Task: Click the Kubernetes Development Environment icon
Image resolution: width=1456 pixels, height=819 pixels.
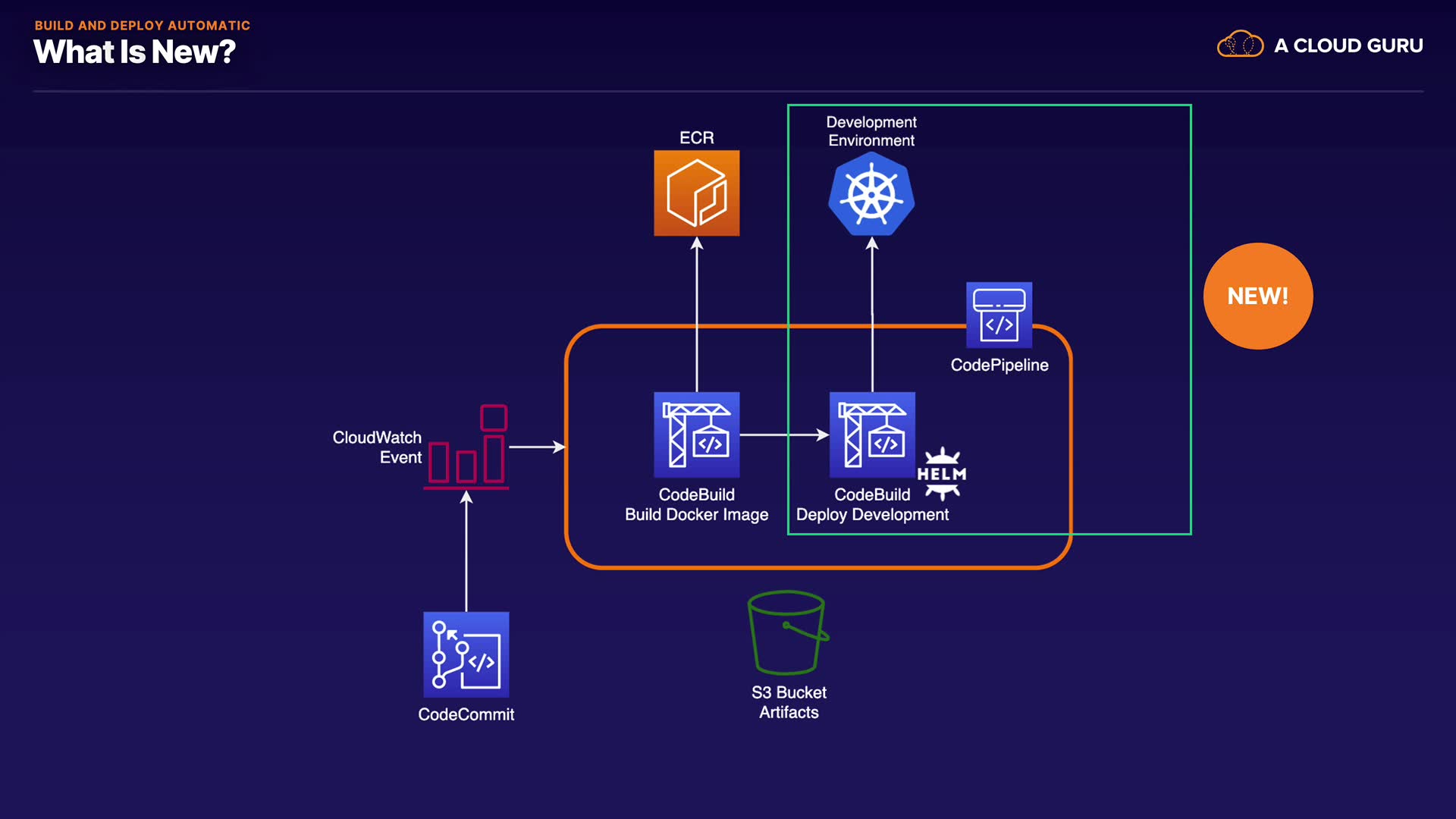Action: 871,195
